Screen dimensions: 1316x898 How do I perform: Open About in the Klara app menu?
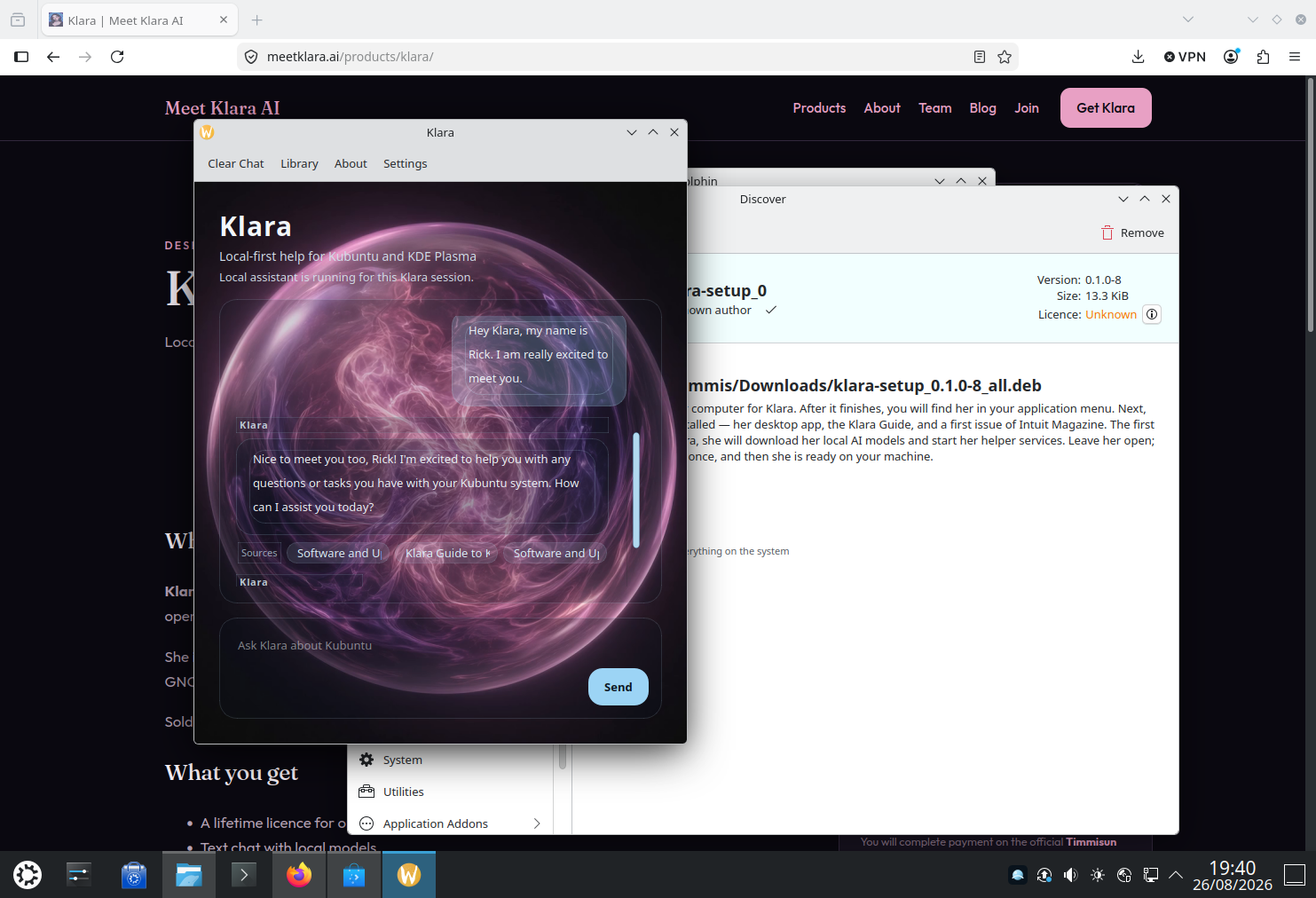pos(351,164)
